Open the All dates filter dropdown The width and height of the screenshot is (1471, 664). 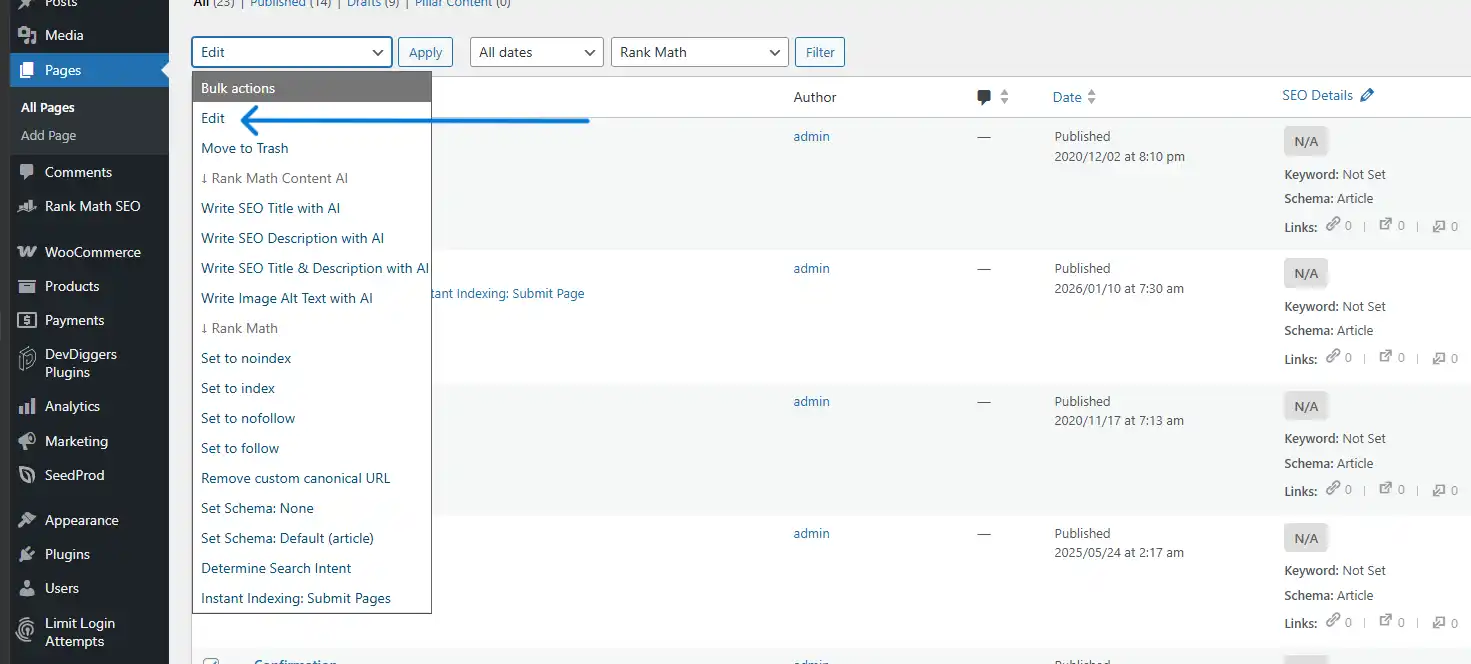coord(537,52)
